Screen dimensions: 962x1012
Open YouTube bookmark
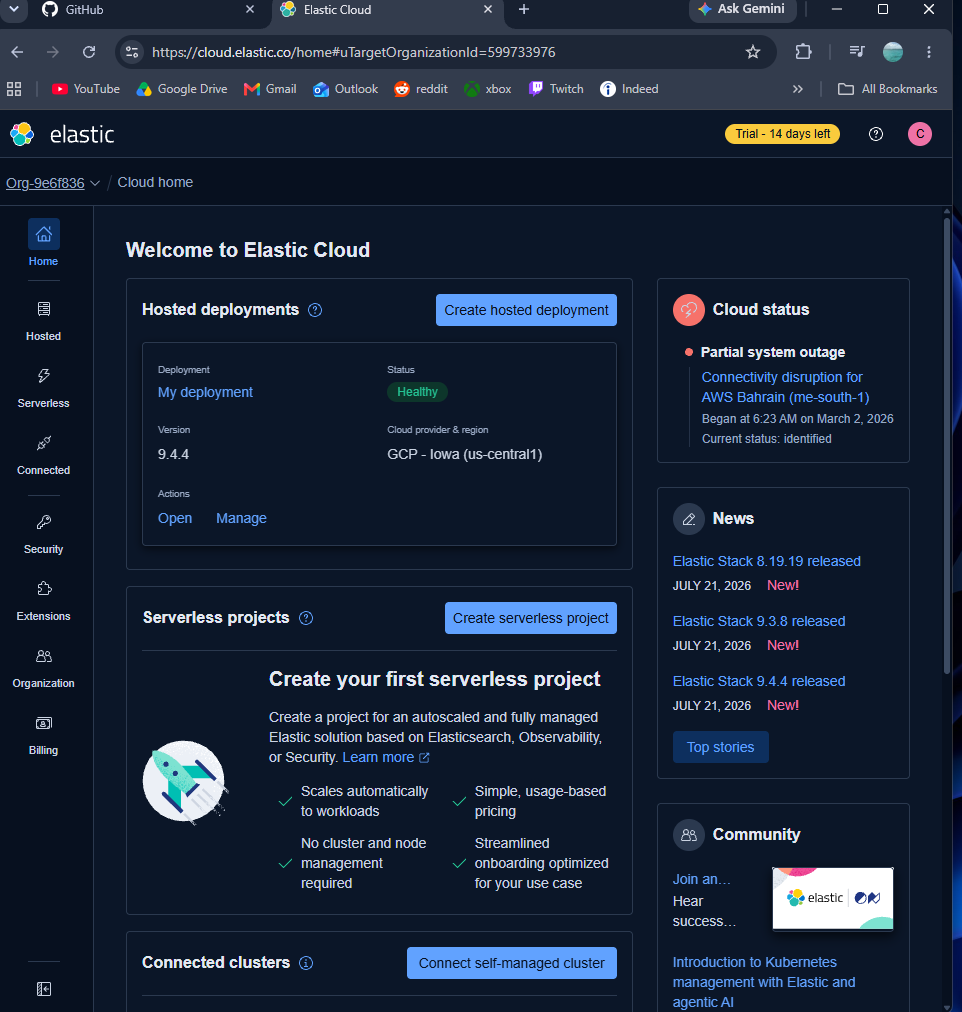coord(86,89)
